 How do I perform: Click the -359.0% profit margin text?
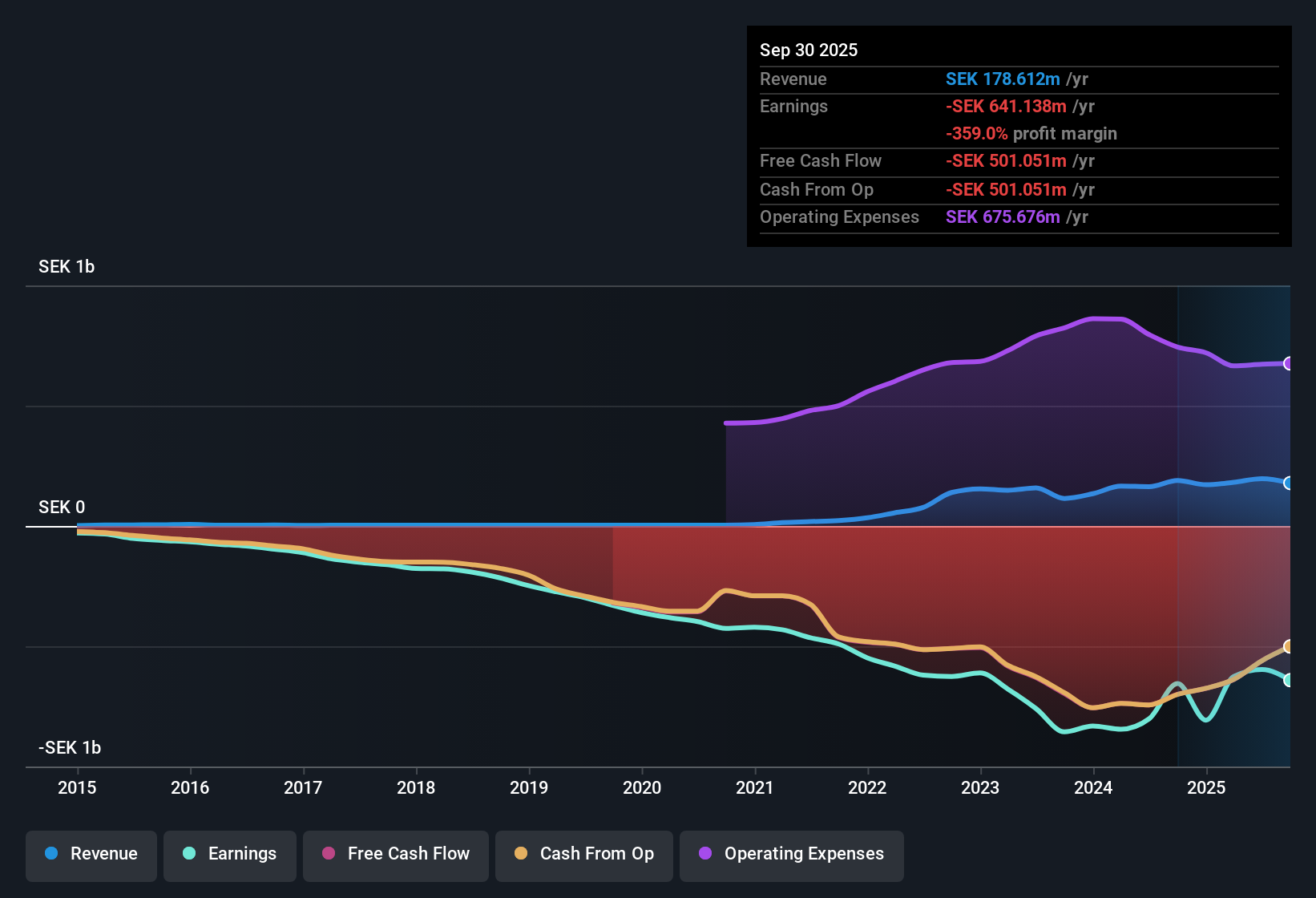1031,134
